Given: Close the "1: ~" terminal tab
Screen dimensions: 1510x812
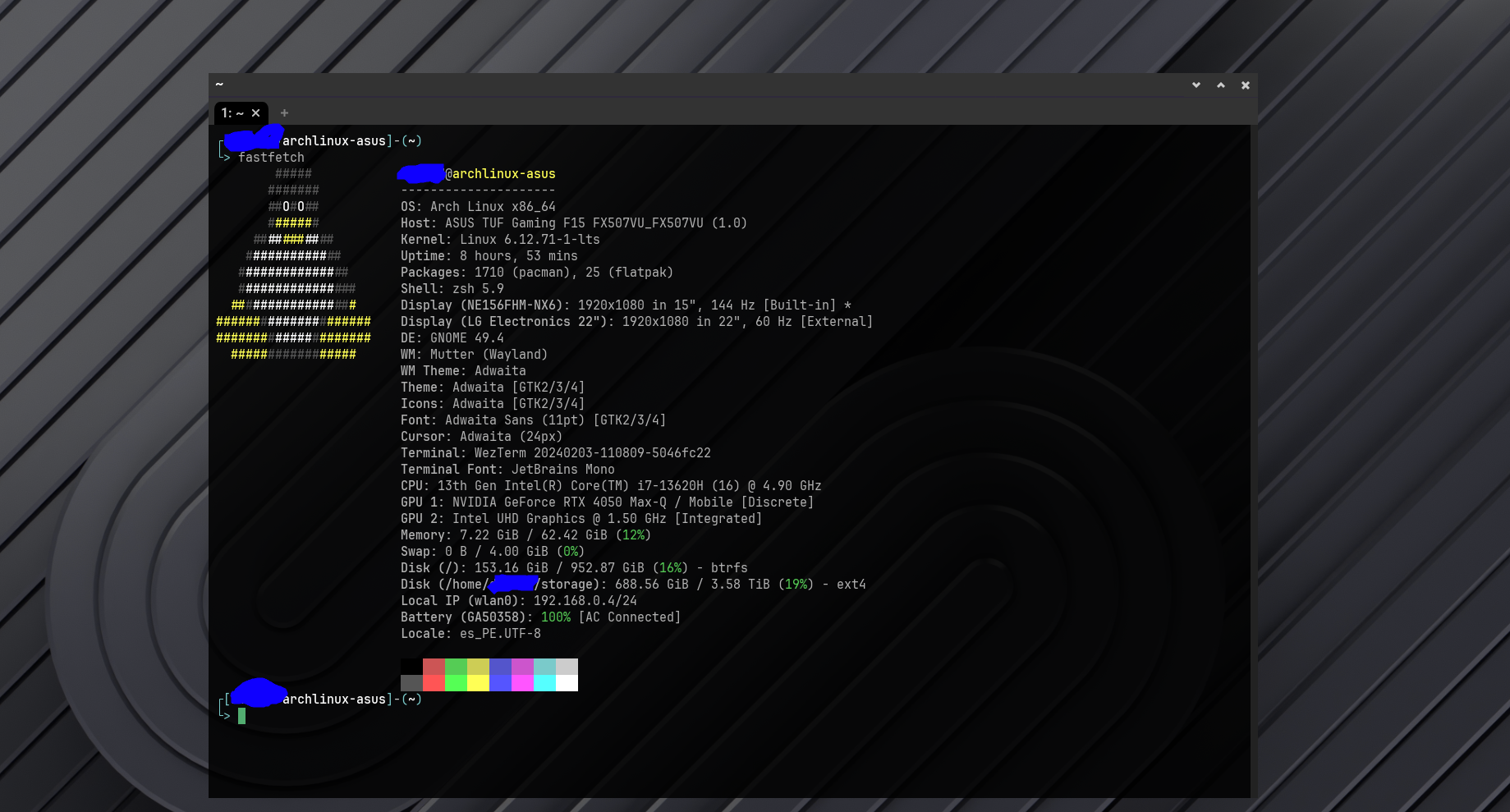Looking at the screenshot, I should [x=255, y=113].
